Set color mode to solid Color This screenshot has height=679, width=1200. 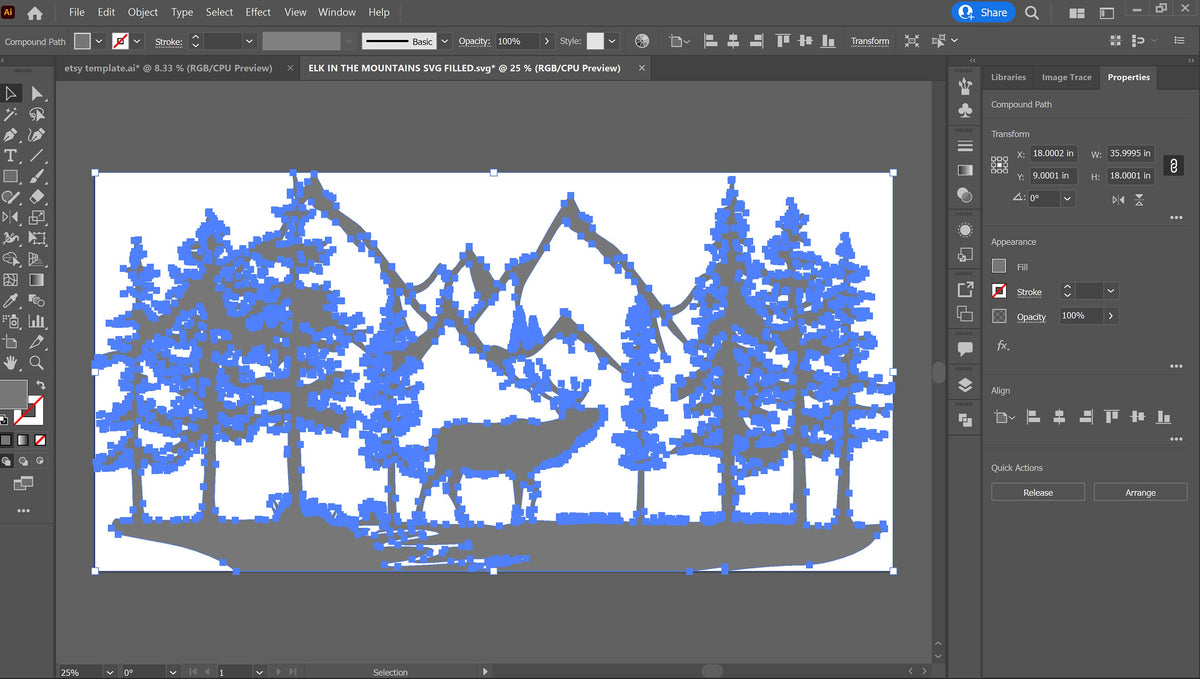pos(7,439)
